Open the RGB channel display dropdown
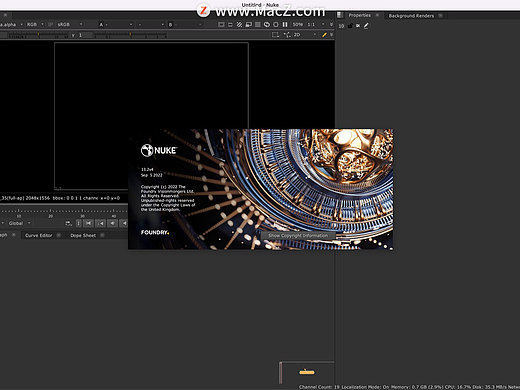 pos(35,25)
